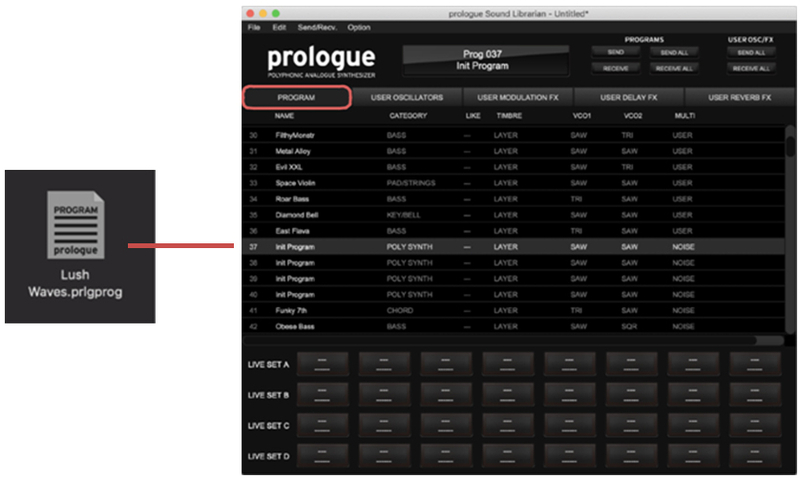Click first slot of LIVE SET B
Image resolution: width=800 pixels, height=479 pixels.
click(322, 395)
